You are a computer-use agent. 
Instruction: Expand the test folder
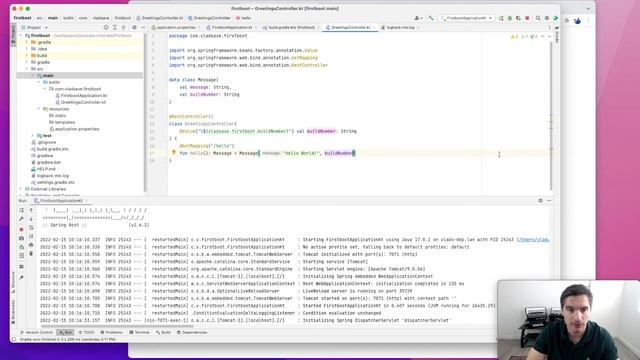pyautogui.click(x=33, y=136)
